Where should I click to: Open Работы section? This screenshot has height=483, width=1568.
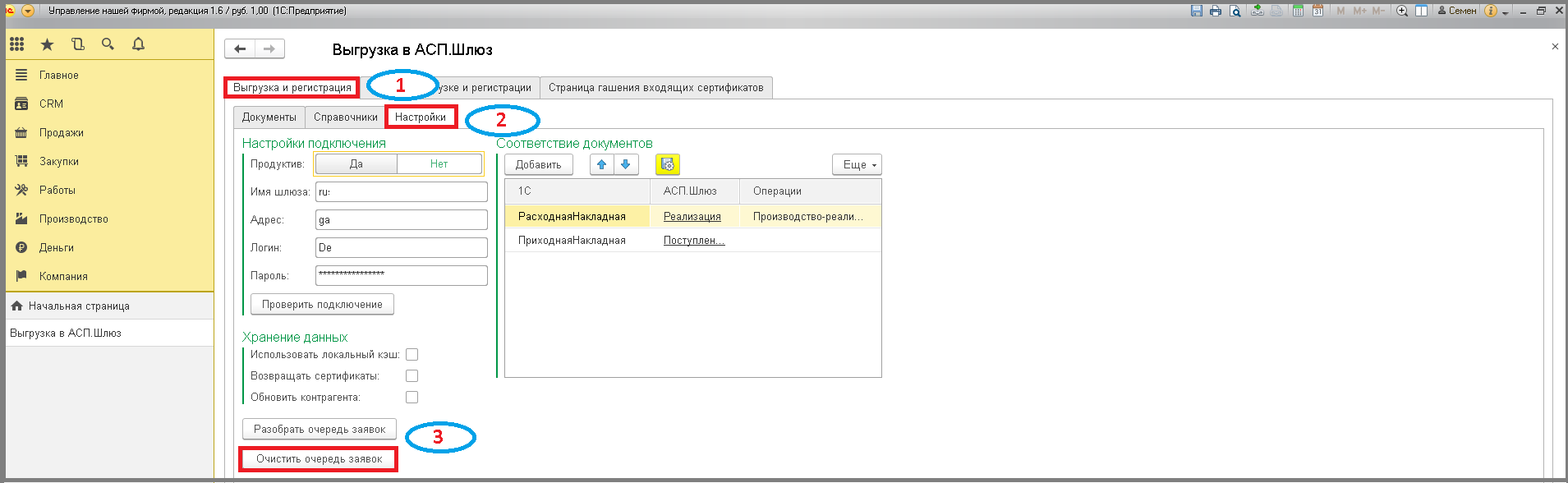click(x=109, y=190)
